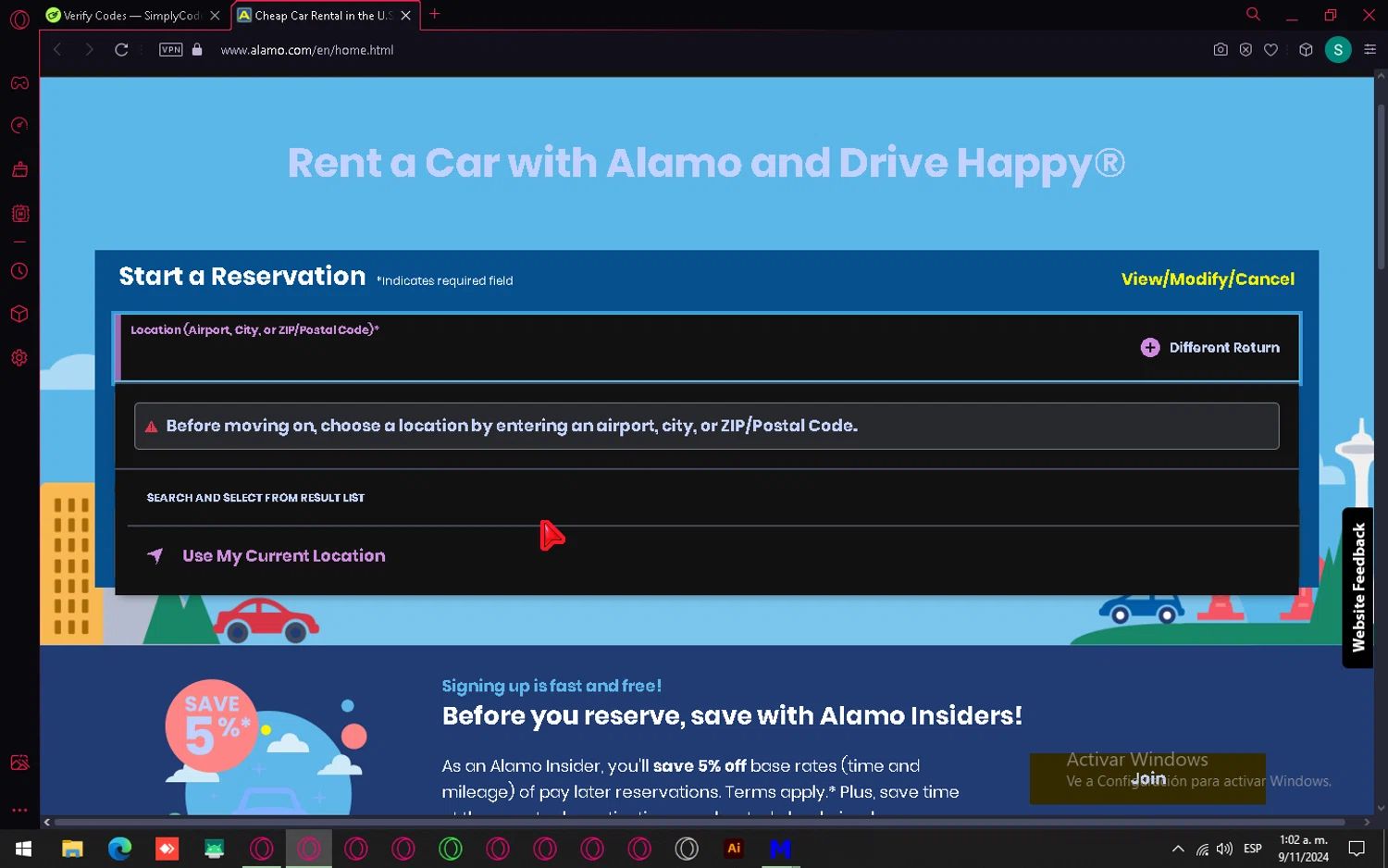Open View/Modify/Cancel reservation link
The image size is (1388, 868).
coord(1208,279)
